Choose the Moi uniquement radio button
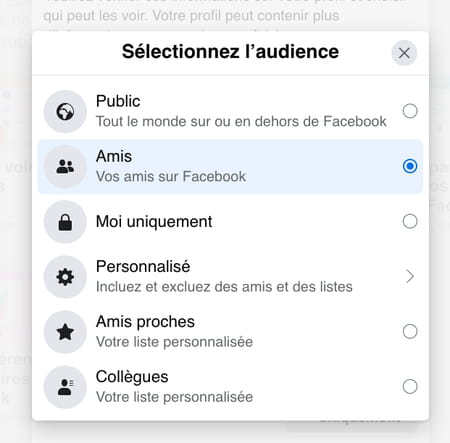450x443 pixels. click(410, 221)
